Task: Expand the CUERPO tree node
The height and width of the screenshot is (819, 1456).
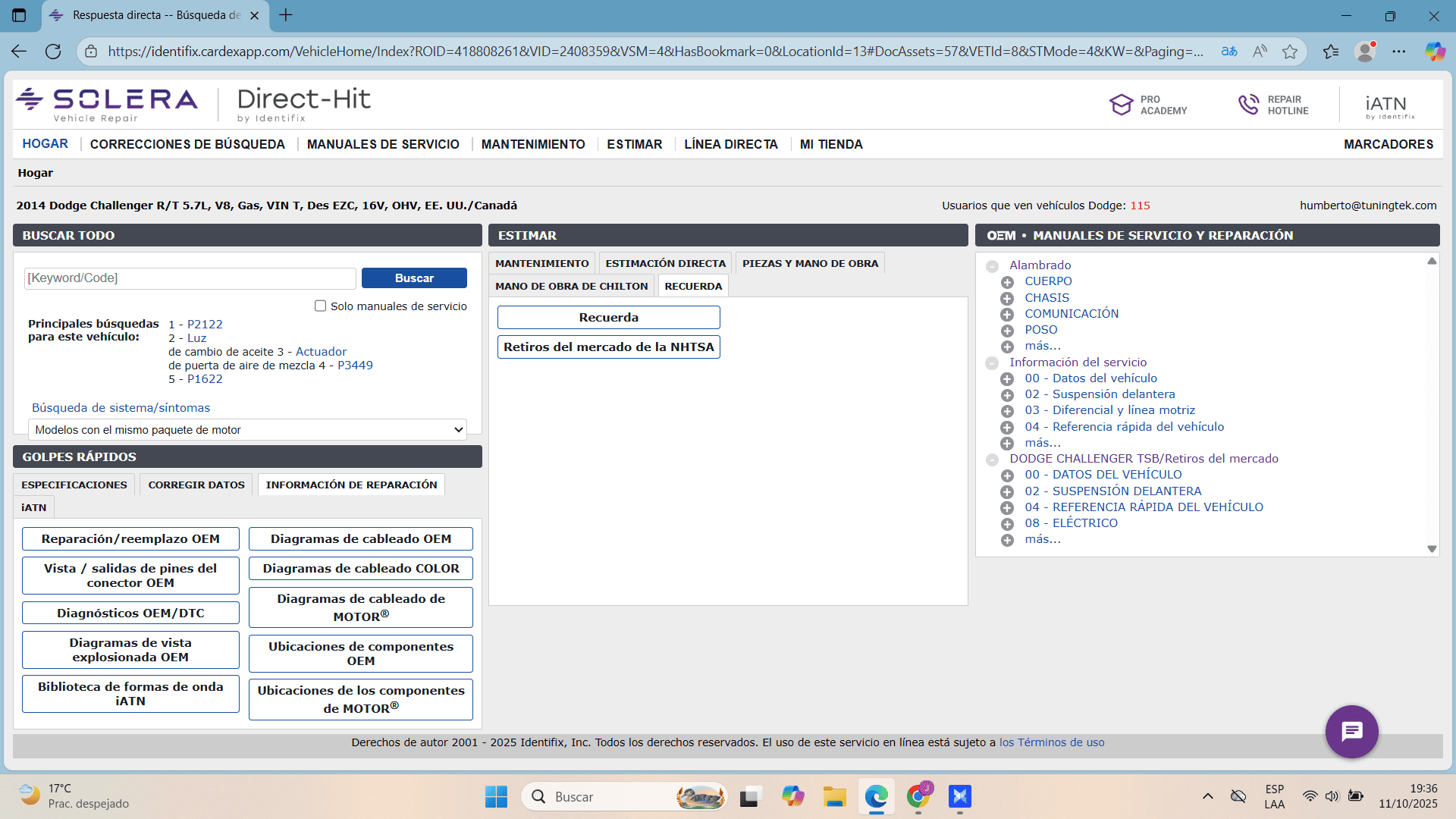Action: click(1007, 281)
